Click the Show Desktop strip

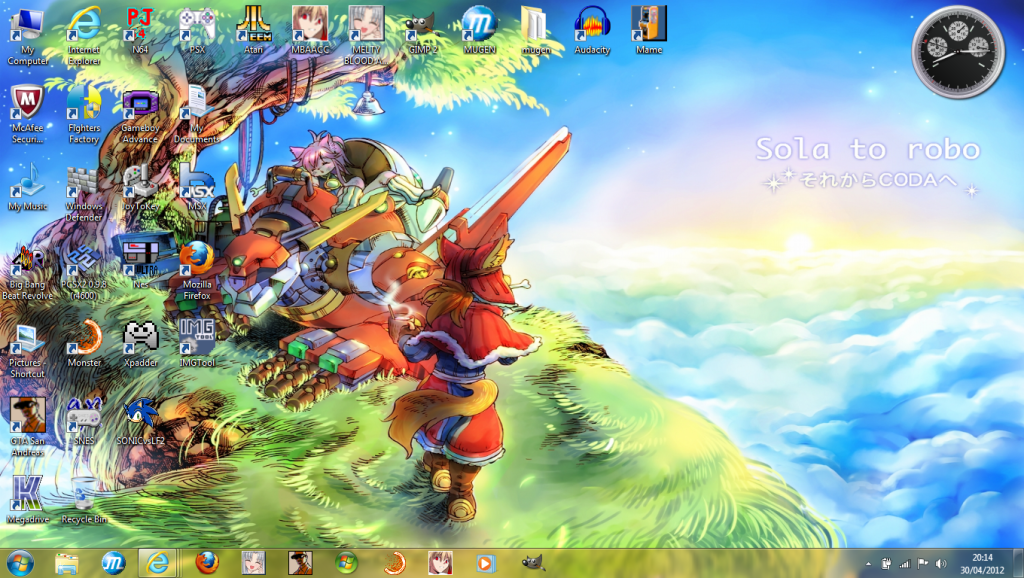[1017, 564]
